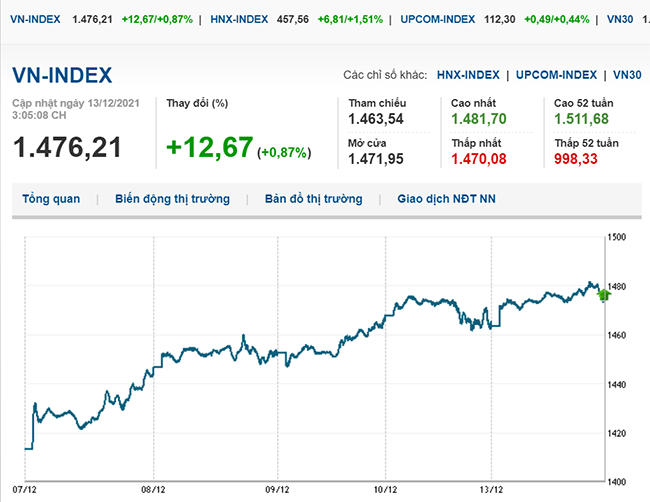Click the green up-arrow marker on the chart
Screen dimensions: 650x502
[603, 294]
